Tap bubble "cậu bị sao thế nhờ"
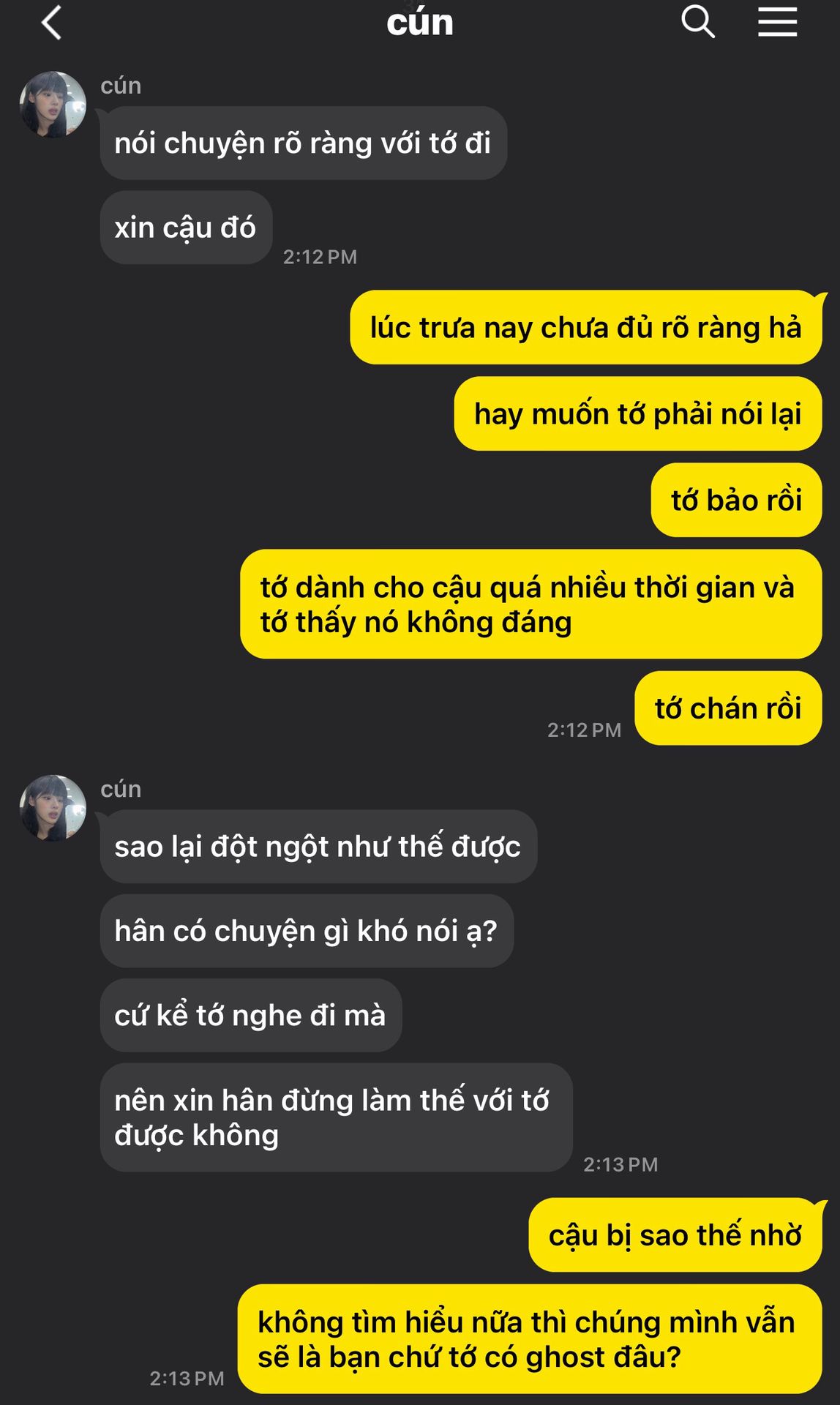This screenshot has height=1405, width=840. coord(675,1235)
